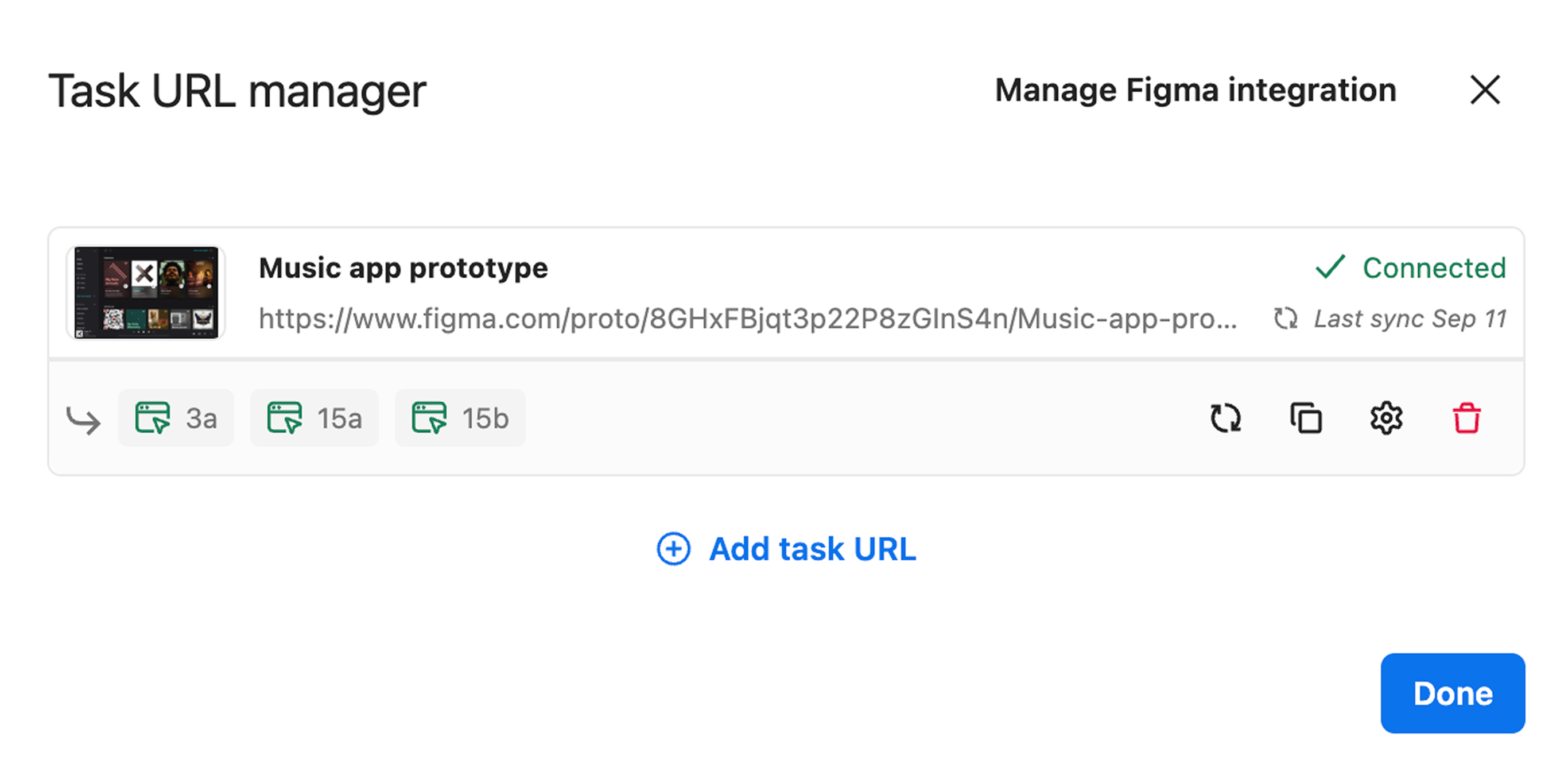The height and width of the screenshot is (776, 1568).
Task: Select the 3a task chip
Action: 176,418
